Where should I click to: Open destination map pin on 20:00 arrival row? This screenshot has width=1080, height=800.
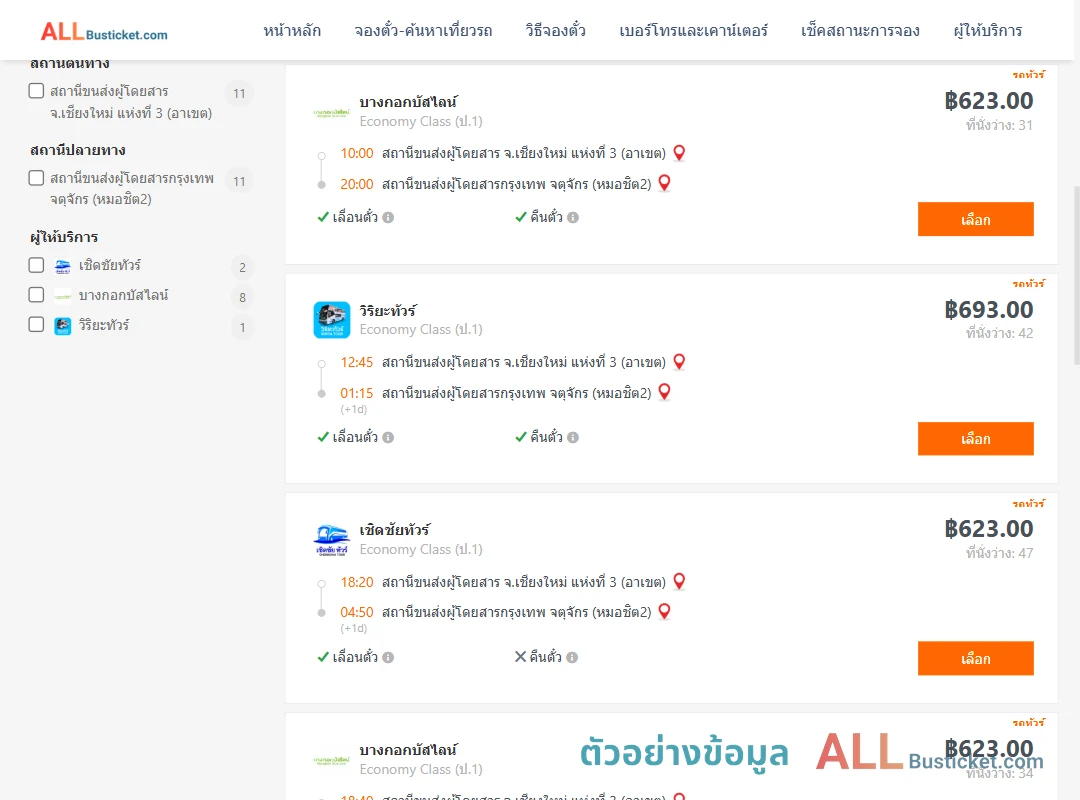(665, 183)
